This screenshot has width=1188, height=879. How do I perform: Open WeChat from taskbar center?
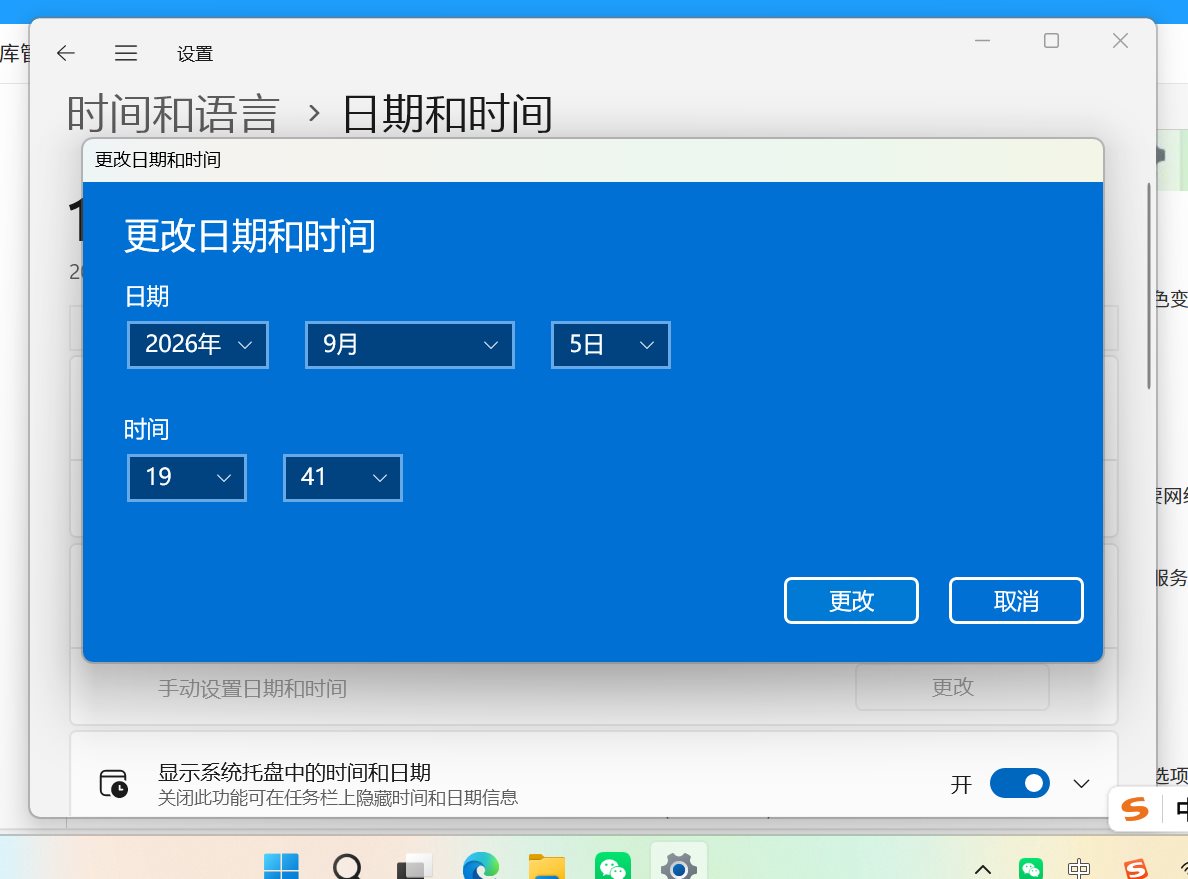[613, 867]
